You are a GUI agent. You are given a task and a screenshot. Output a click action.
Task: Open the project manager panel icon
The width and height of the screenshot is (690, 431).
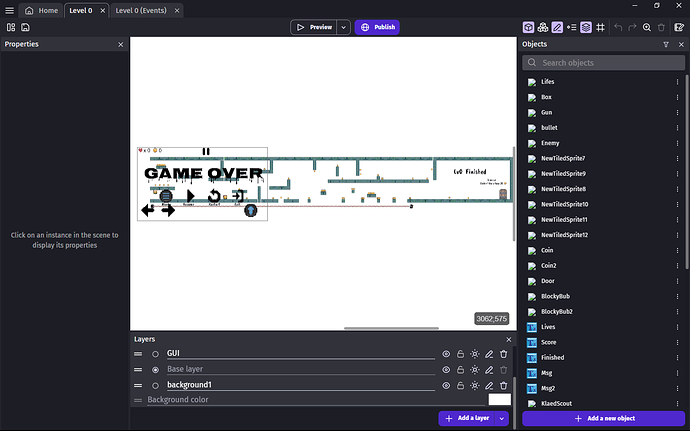tap(11, 27)
